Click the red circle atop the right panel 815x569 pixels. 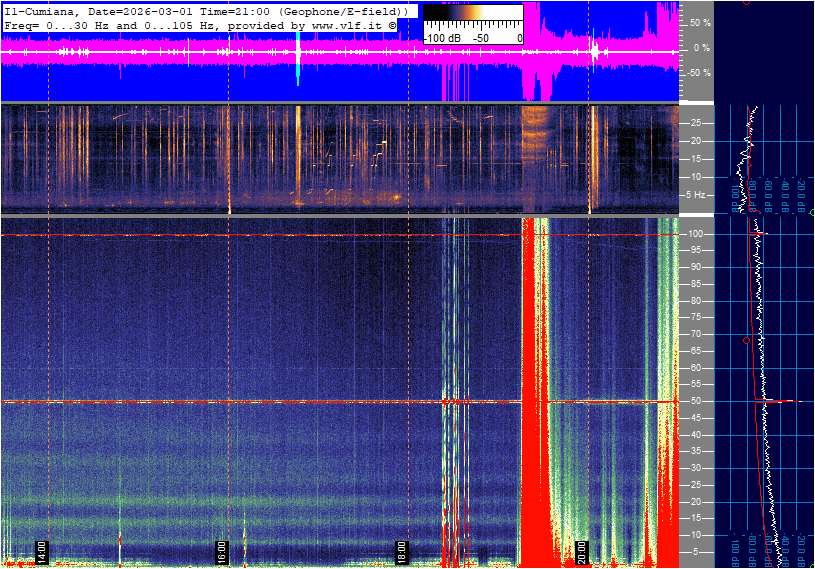click(x=746, y=2)
